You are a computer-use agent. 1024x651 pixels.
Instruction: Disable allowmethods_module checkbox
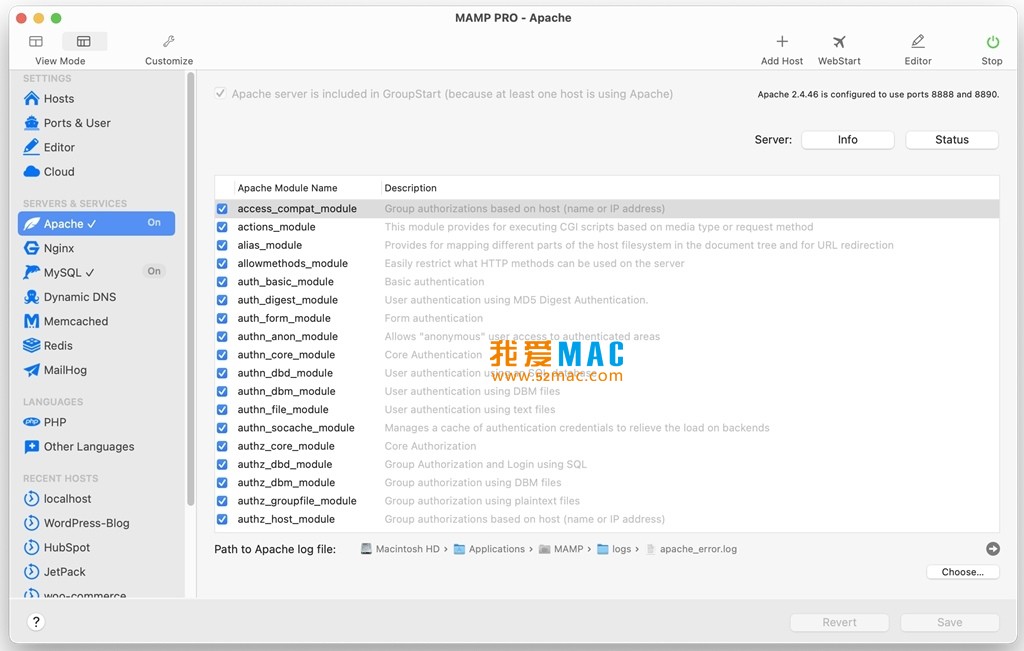tap(222, 264)
